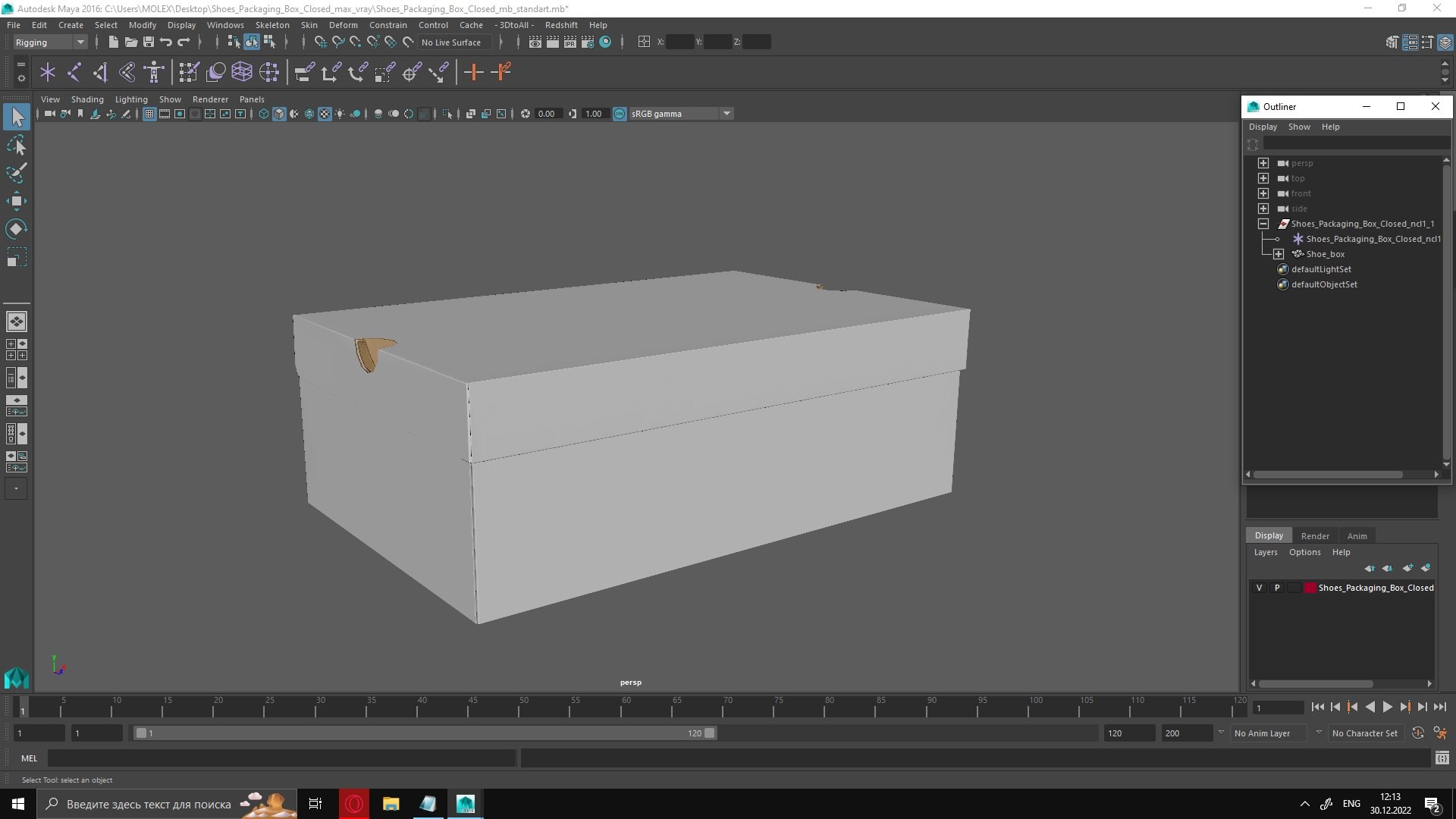Choose the Move tool in the toolbox

(x=16, y=201)
